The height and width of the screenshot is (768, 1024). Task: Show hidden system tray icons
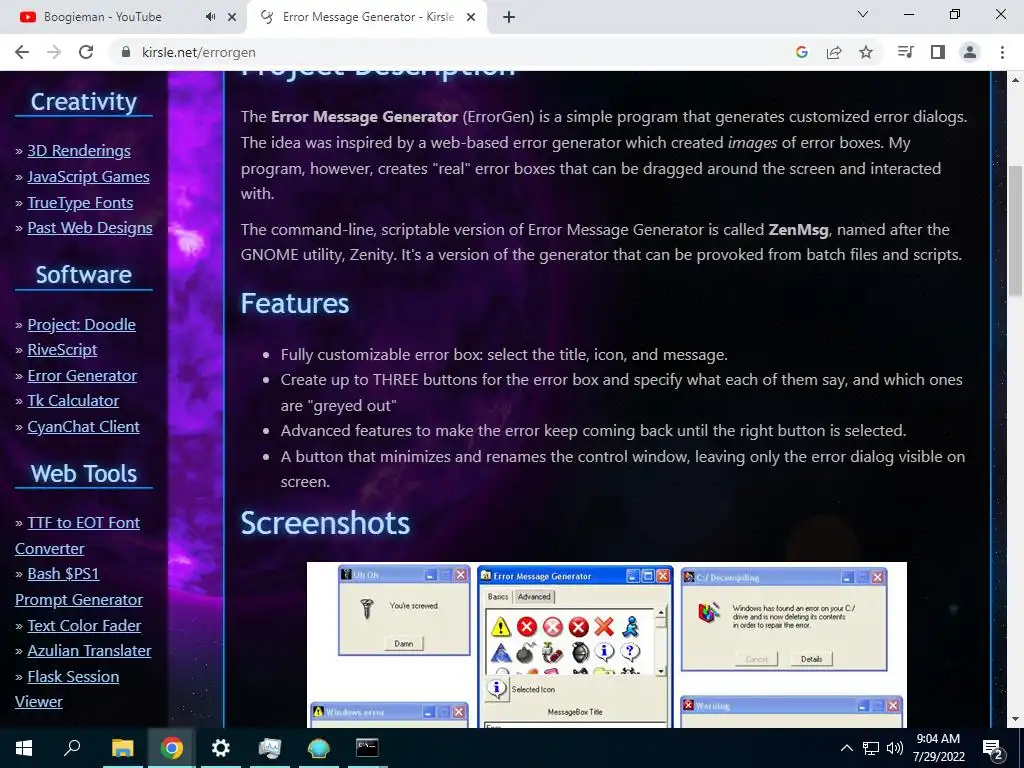(x=846, y=748)
